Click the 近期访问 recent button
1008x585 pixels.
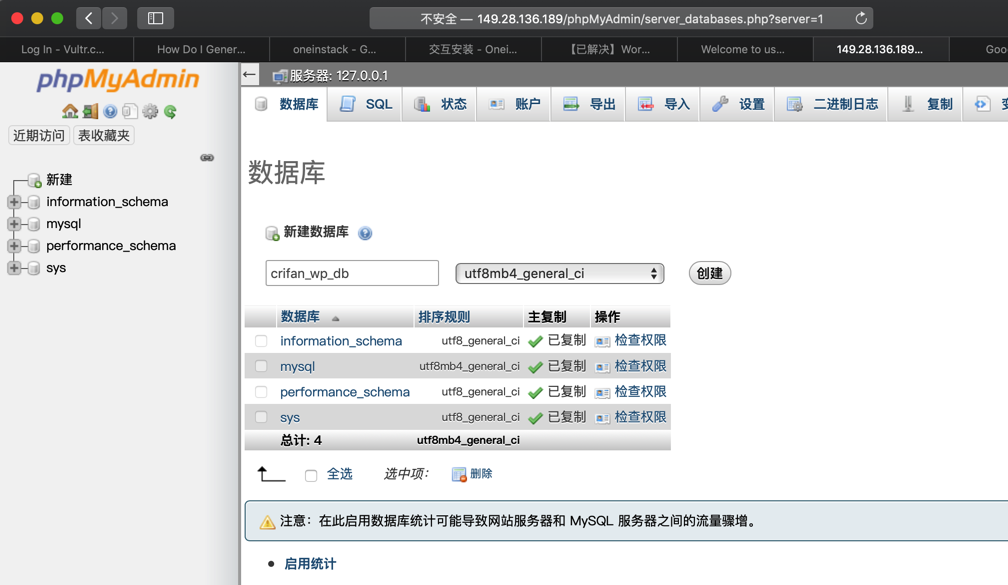click(39, 136)
